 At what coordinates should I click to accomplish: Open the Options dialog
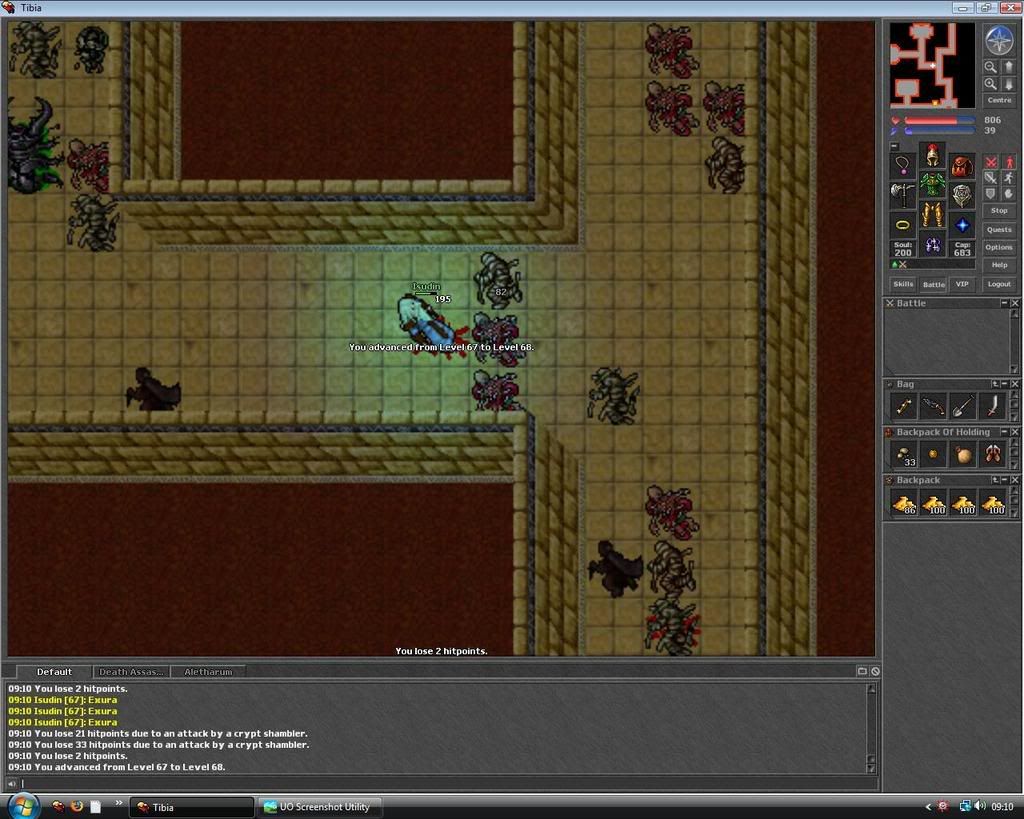(x=999, y=247)
